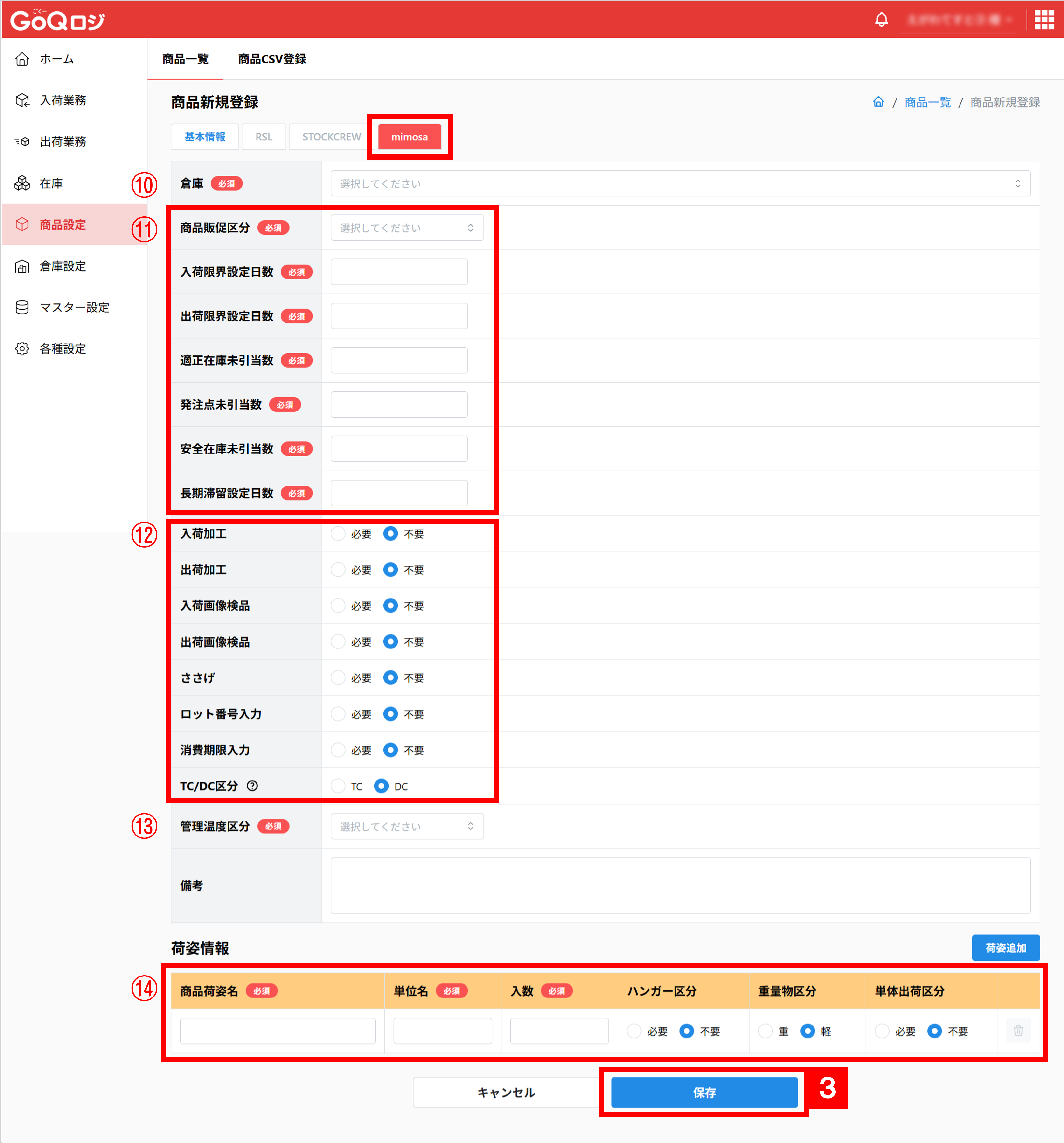This screenshot has width=1064, height=1143.
Task: Open the 商品一覧 top tab
Action: tap(185, 59)
